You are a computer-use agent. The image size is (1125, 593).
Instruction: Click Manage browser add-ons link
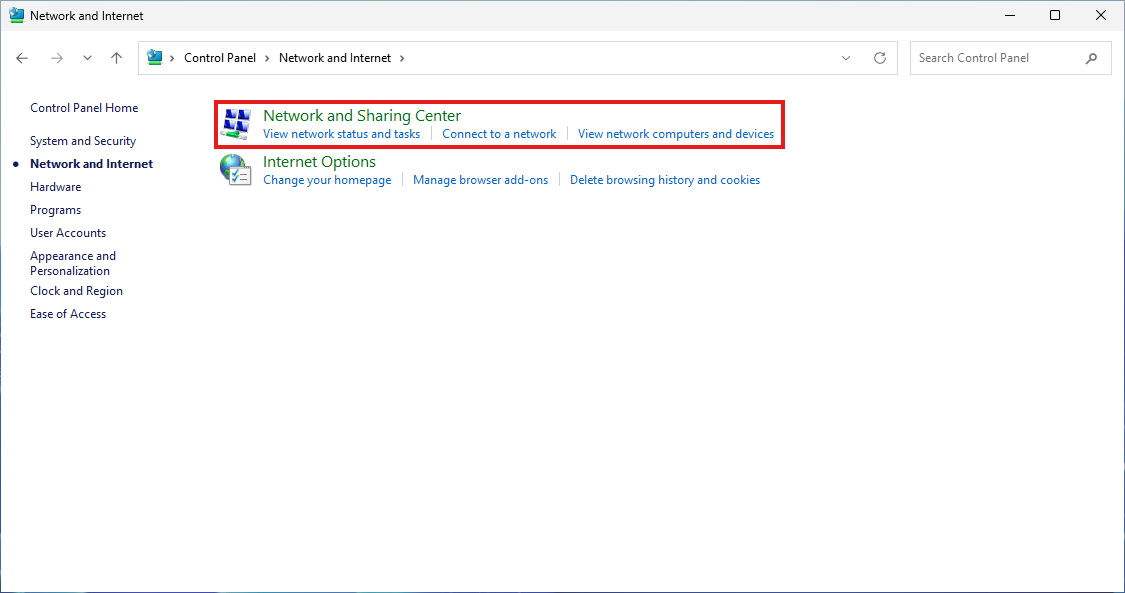(480, 180)
